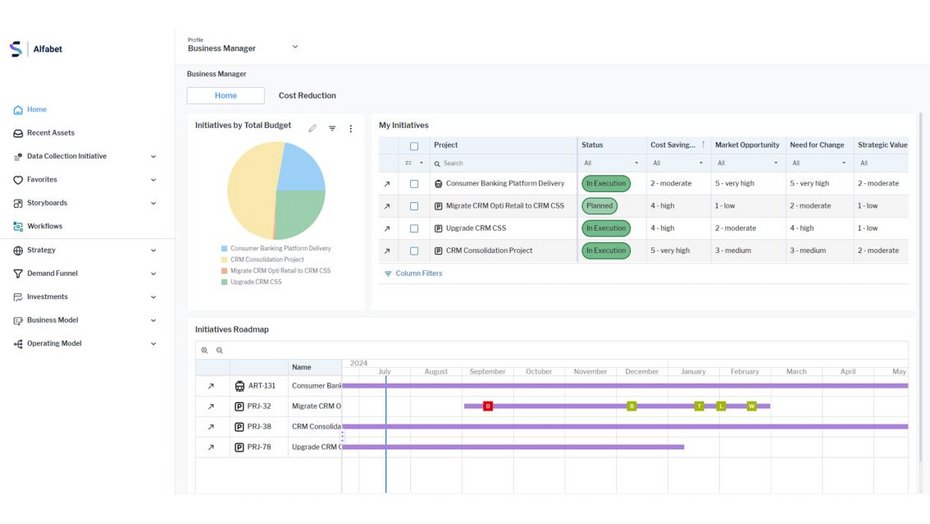This screenshot has width=930, height=524.
Task: Click the Investments icon
Action: click(x=18, y=297)
